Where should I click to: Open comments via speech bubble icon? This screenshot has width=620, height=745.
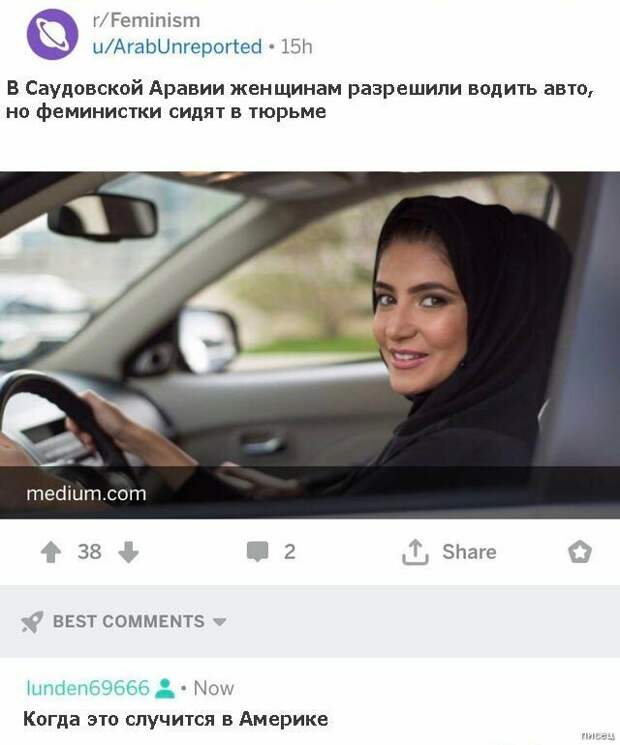pos(258,552)
